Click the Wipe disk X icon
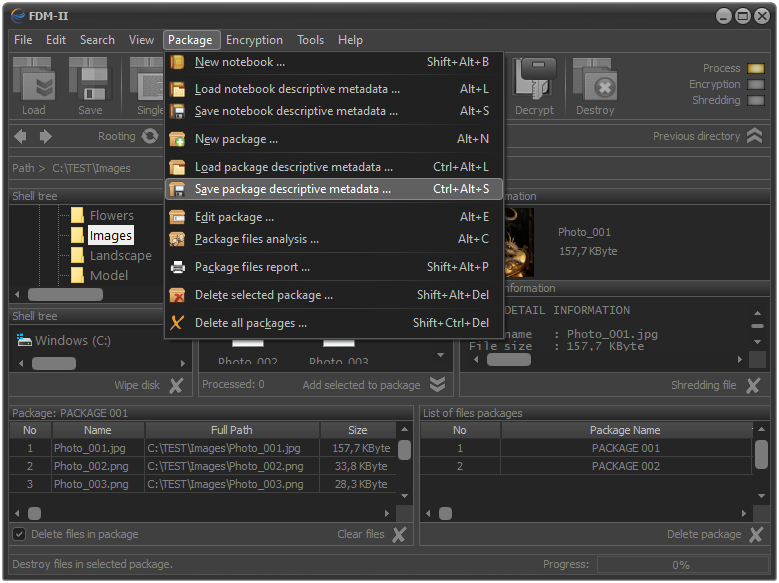The image size is (779, 583). coord(176,385)
